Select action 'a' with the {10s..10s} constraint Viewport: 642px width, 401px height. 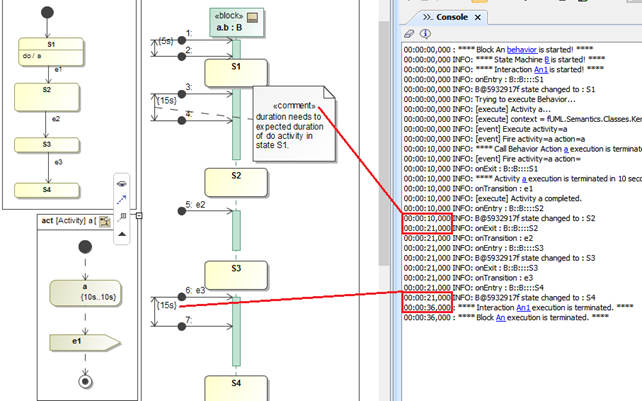(85, 294)
